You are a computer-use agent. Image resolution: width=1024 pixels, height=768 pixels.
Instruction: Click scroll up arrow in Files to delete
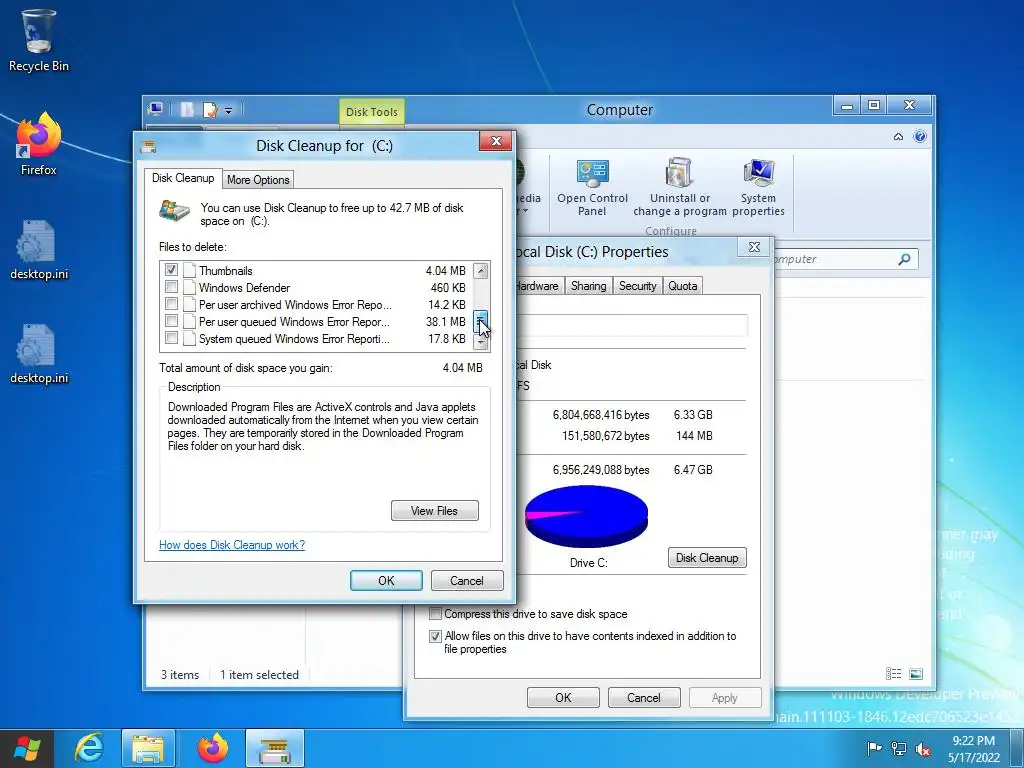[481, 270]
